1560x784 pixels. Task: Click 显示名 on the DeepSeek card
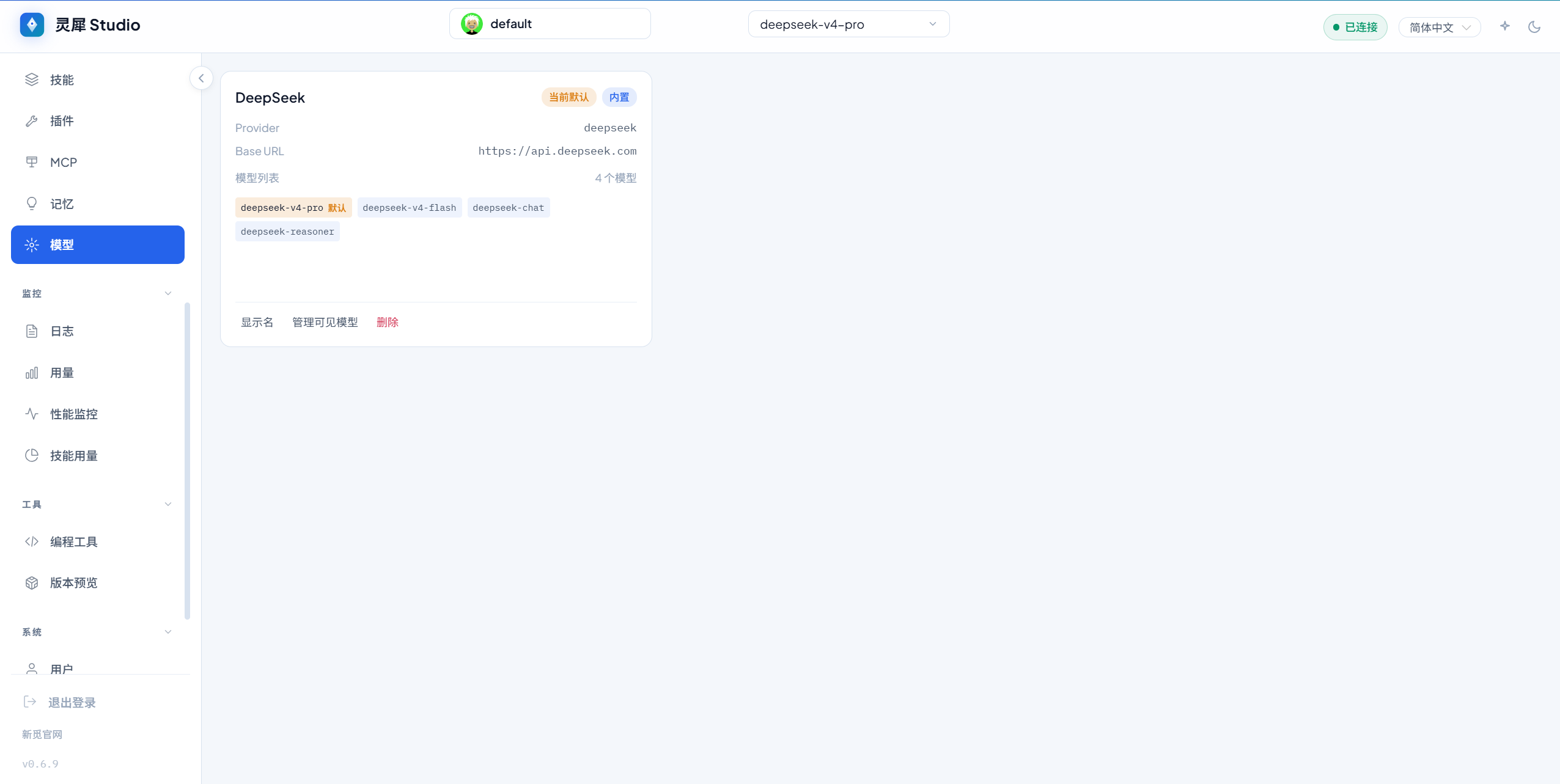(257, 322)
